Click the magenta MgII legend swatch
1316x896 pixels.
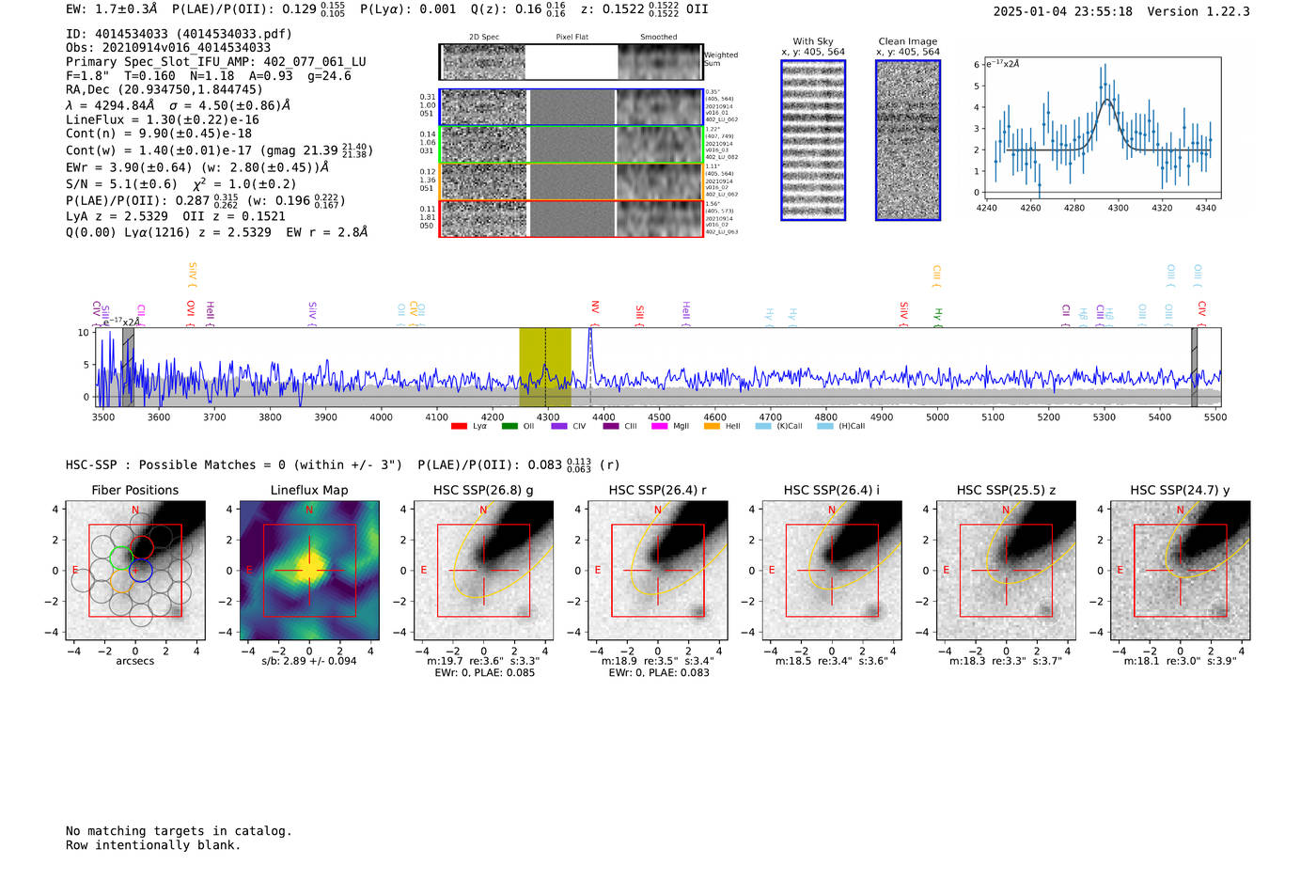pos(659,426)
